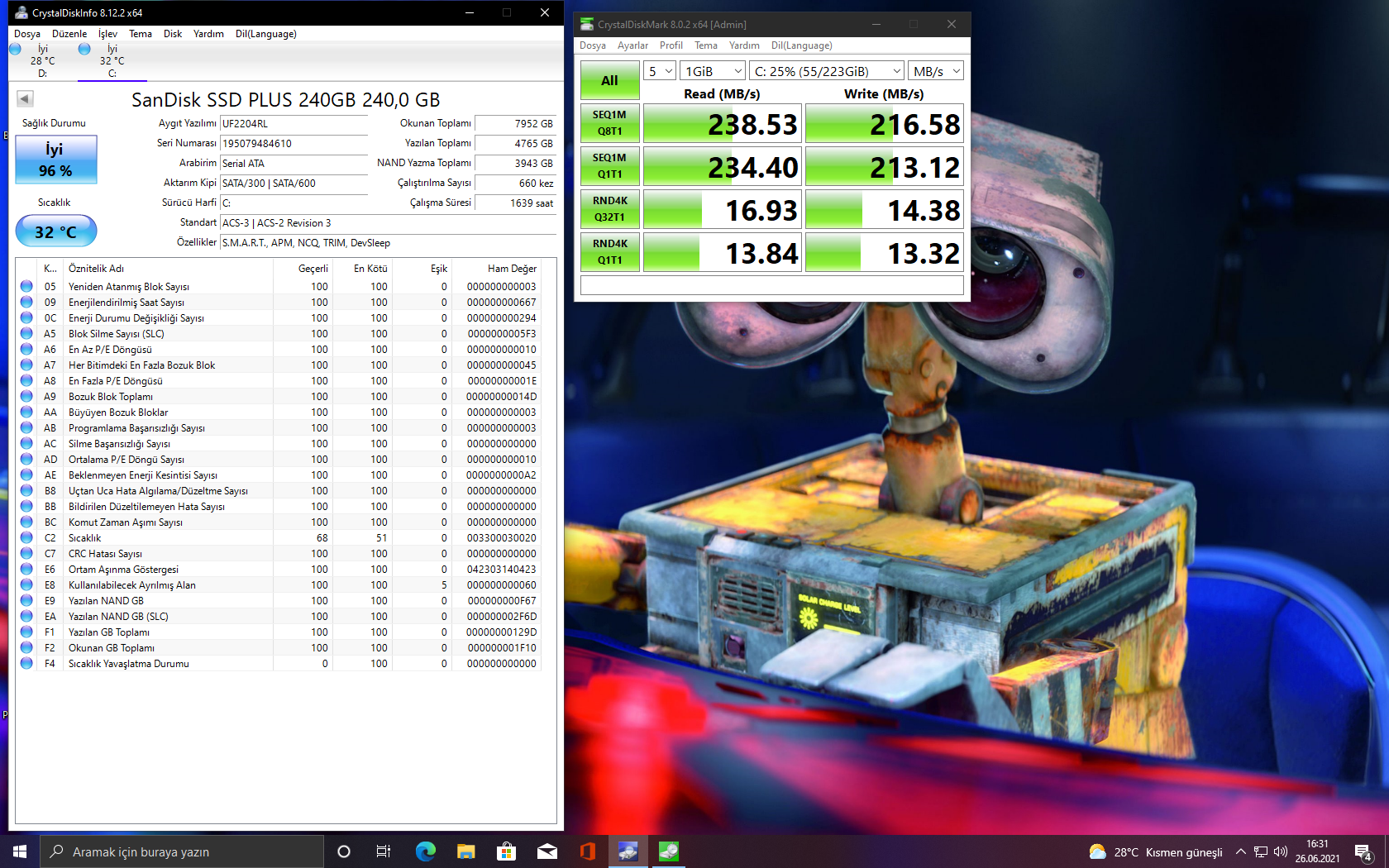This screenshot has height=868, width=1389.
Task: Open test count dropdown showing 5
Action: coord(660,71)
